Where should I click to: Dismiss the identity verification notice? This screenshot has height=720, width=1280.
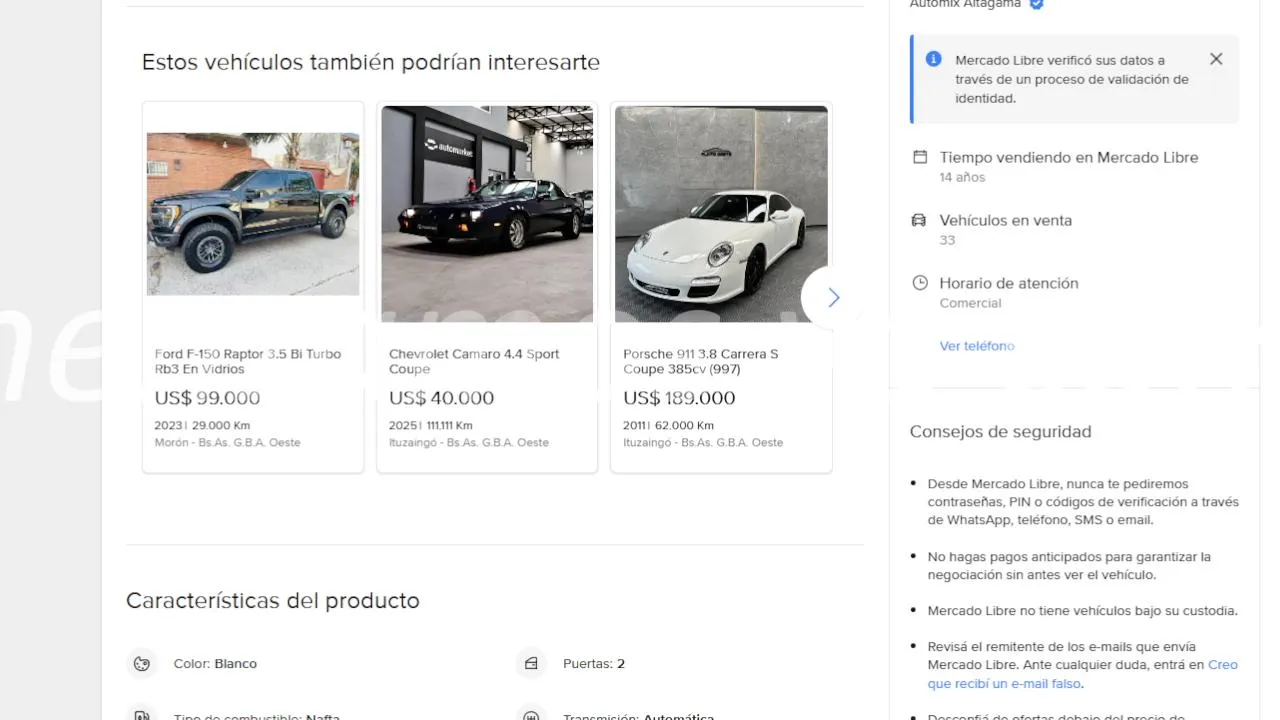(1216, 59)
